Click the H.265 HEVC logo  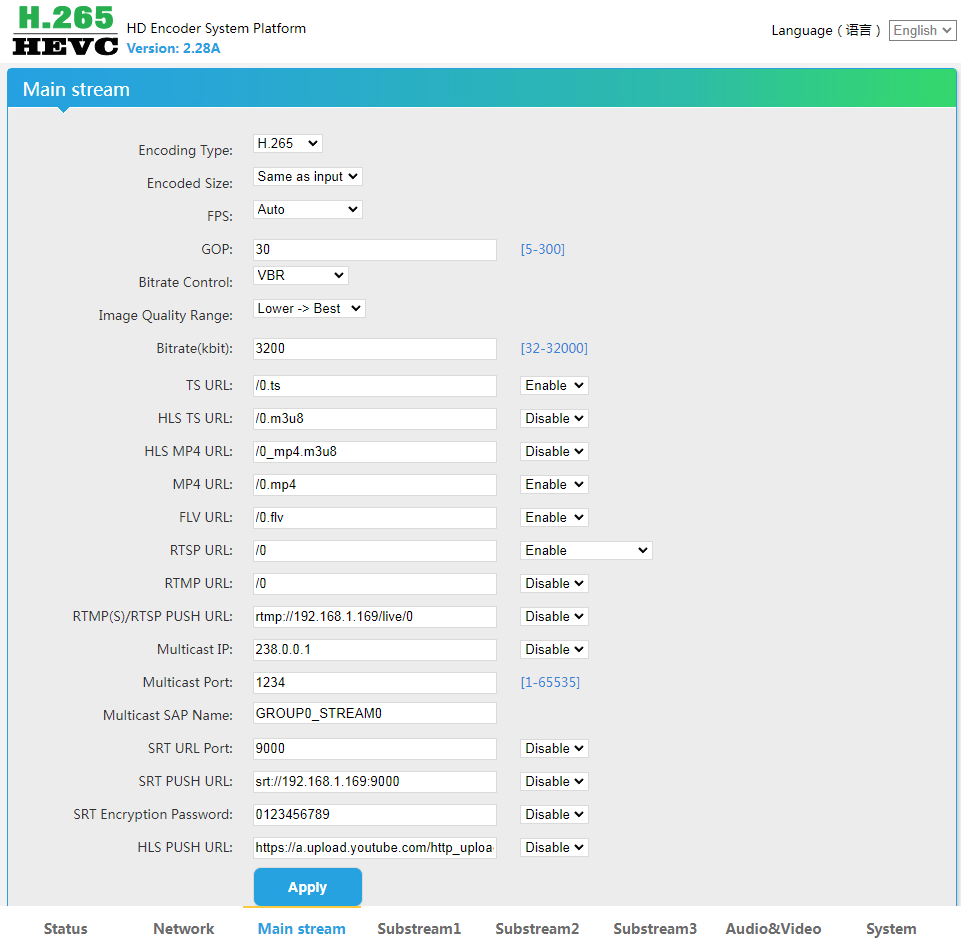[63, 29]
